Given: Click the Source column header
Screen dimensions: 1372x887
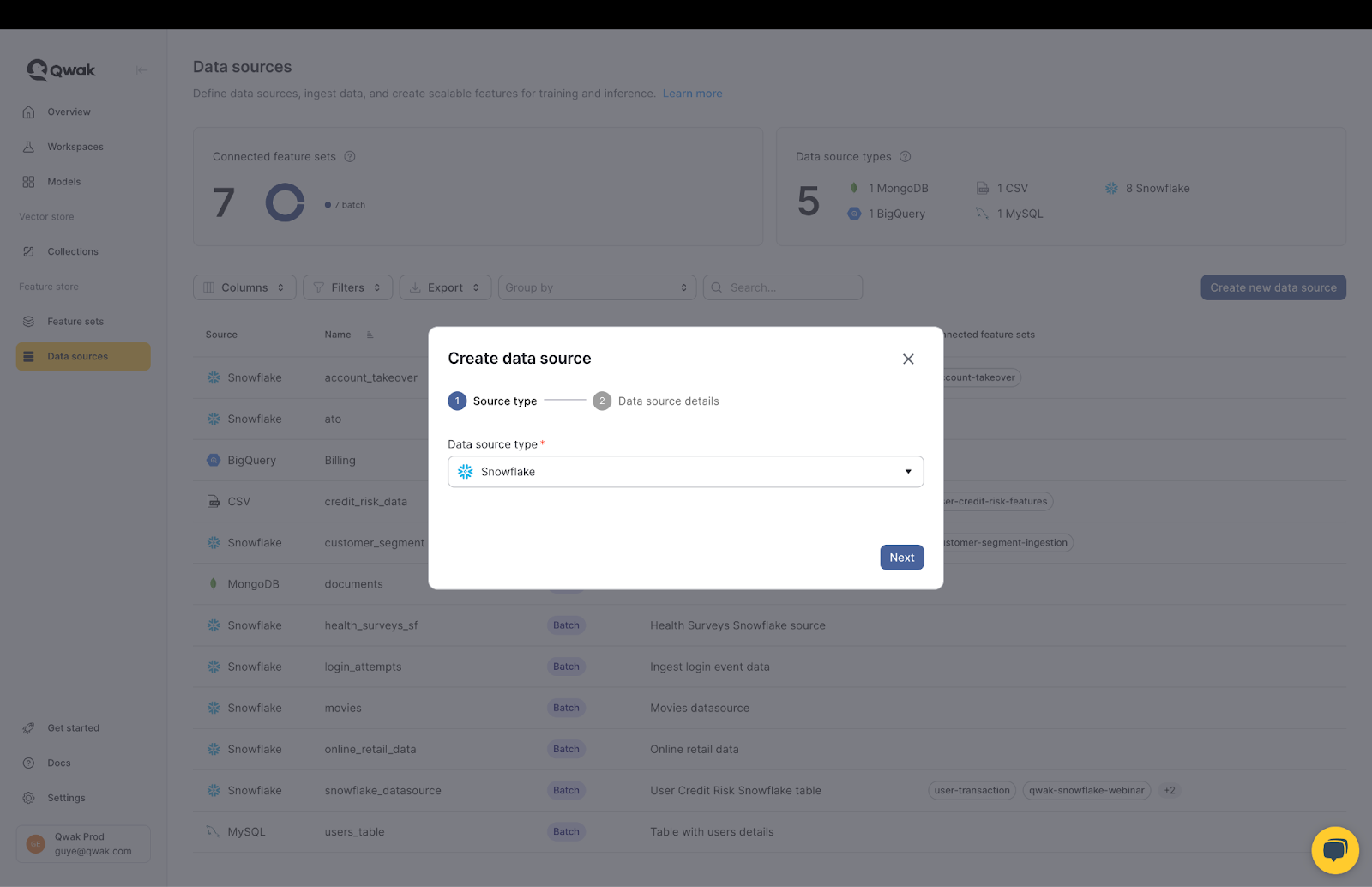Looking at the screenshot, I should pos(221,335).
